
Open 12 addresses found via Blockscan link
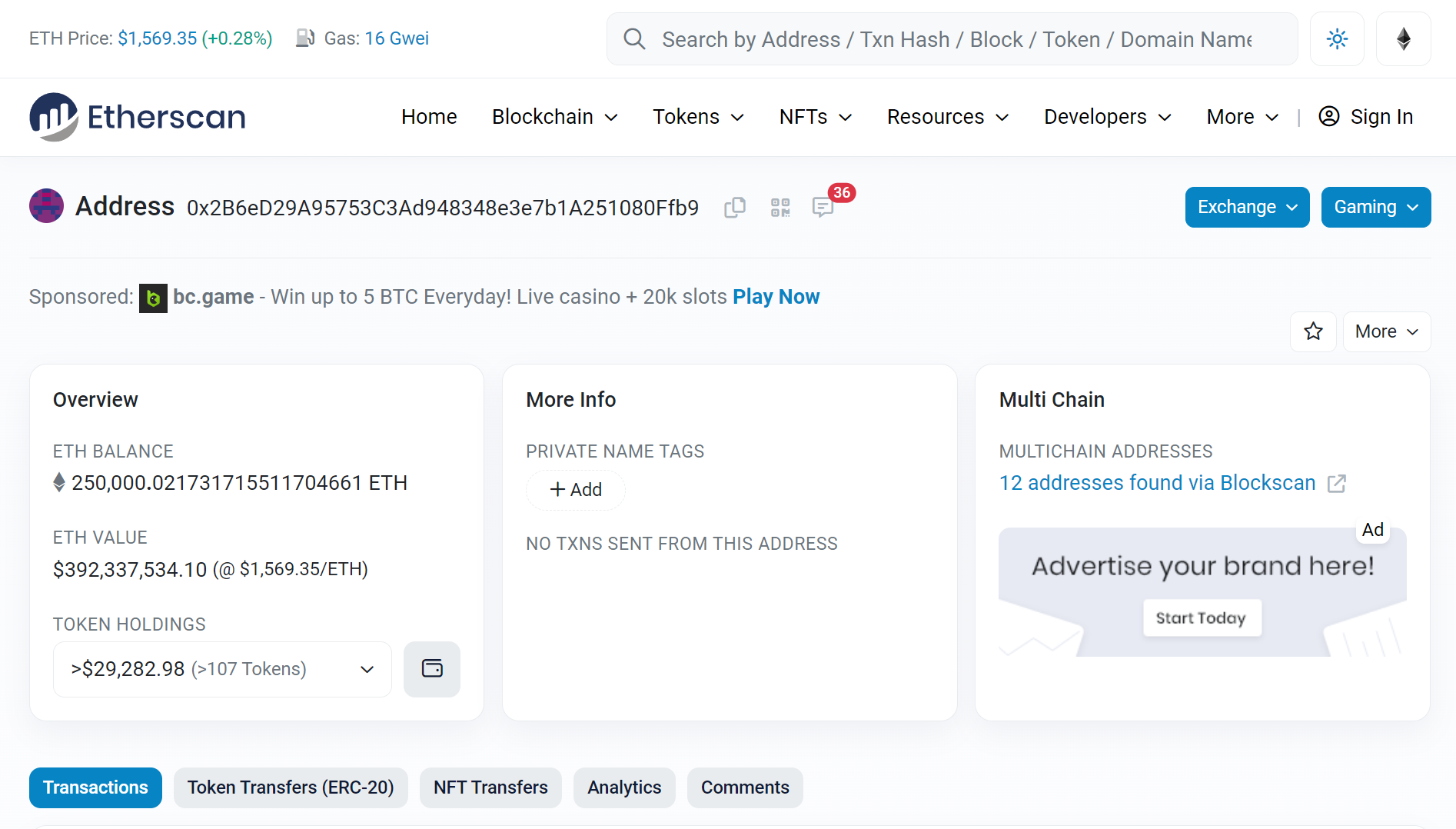pos(1157,483)
